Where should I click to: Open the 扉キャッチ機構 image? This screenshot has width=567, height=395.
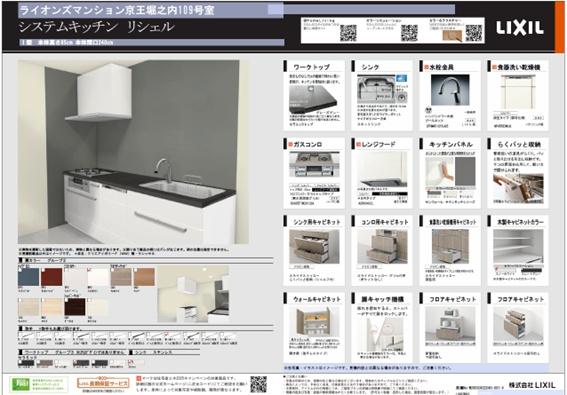tap(385, 335)
